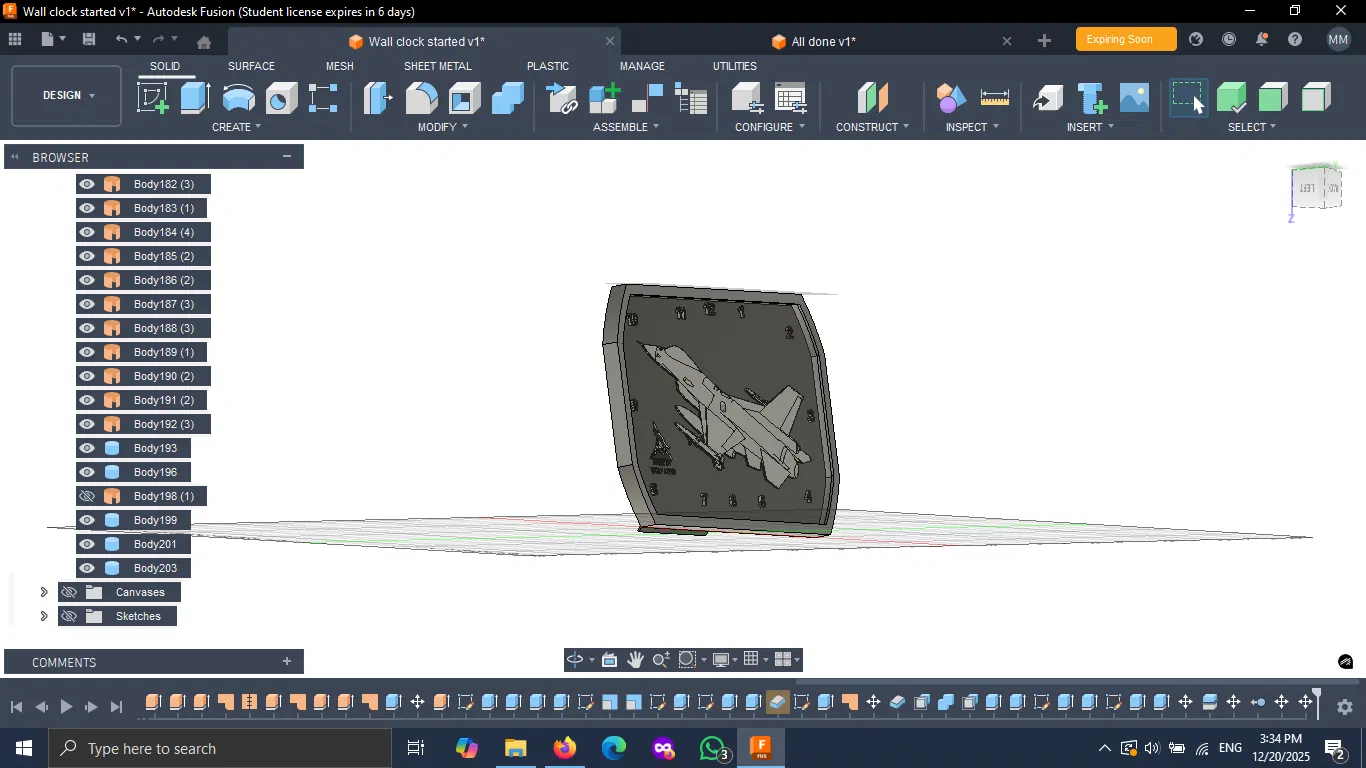Click the ViewCube Left face
The width and height of the screenshot is (1366, 768).
(x=1306, y=189)
